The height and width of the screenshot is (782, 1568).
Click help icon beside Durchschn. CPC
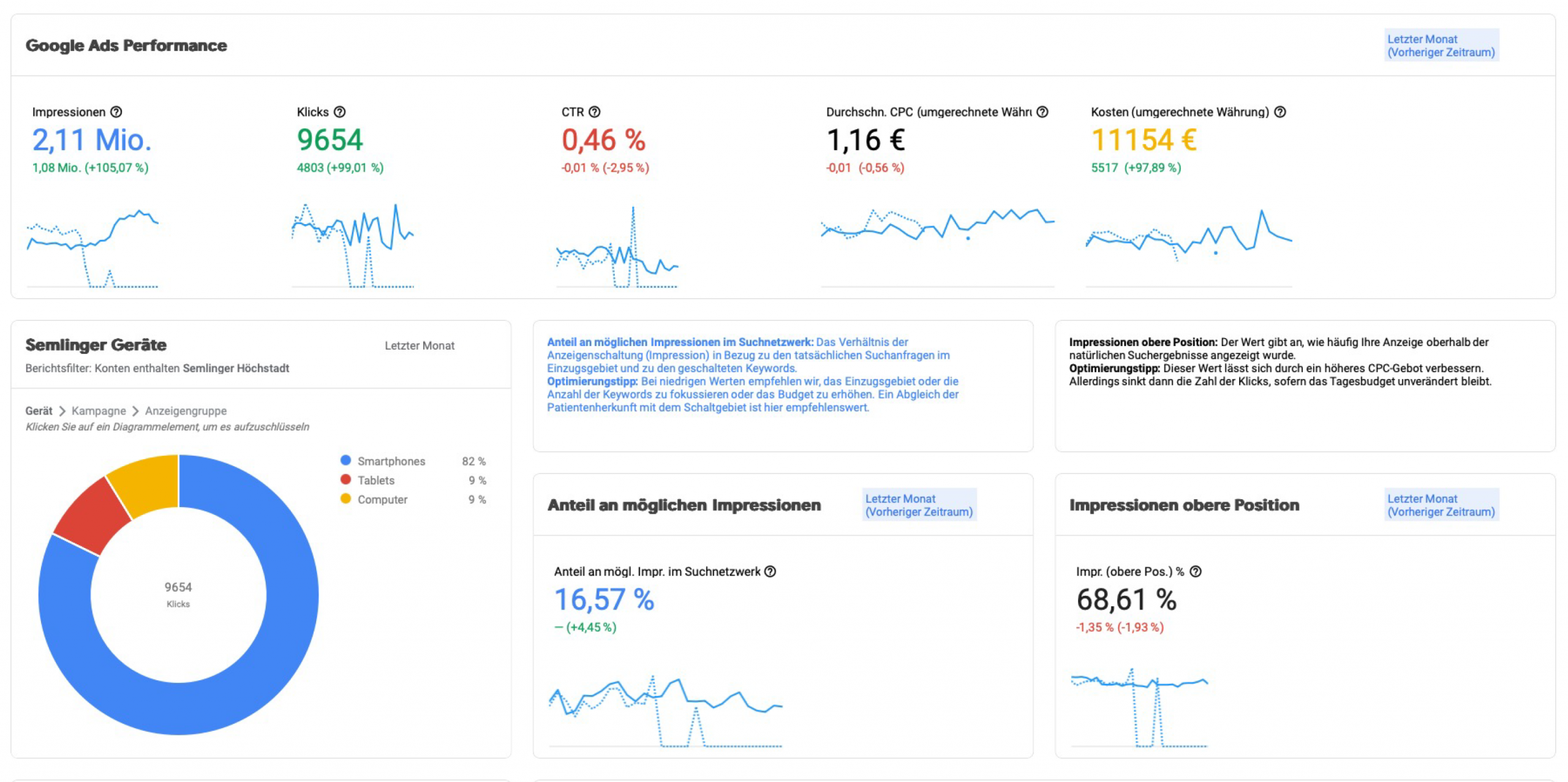click(x=1042, y=112)
